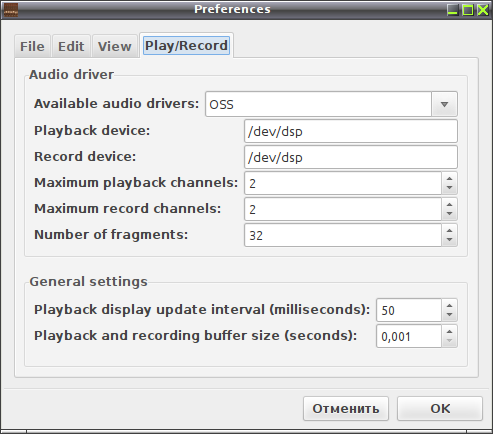Click the Record device label

click(85, 157)
